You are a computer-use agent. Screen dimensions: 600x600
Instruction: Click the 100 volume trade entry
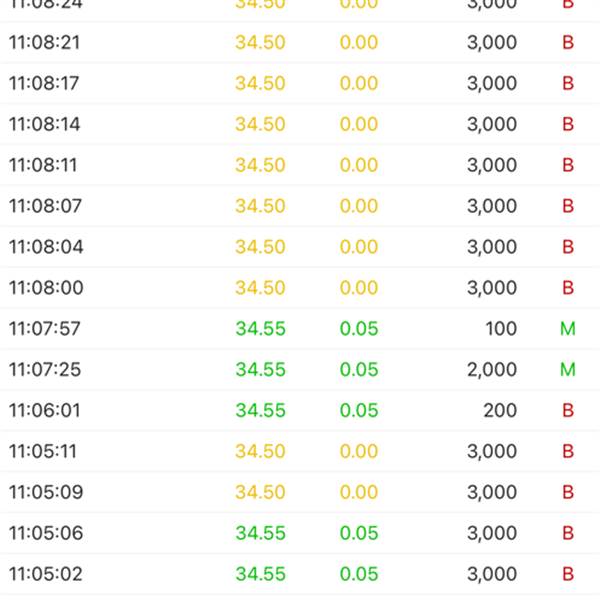click(x=501, y=329)
